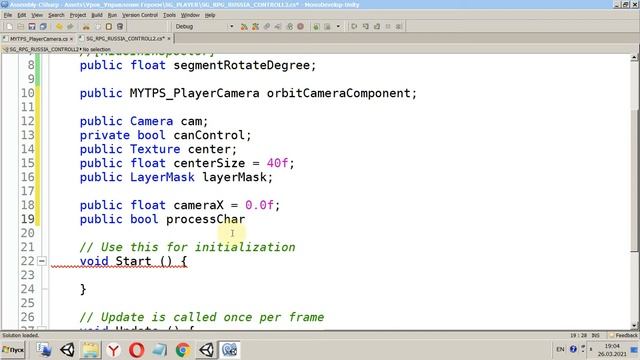Click the 'Update is called once per frame' comment
The image size is (640, 360).
[x=212, y=317]
